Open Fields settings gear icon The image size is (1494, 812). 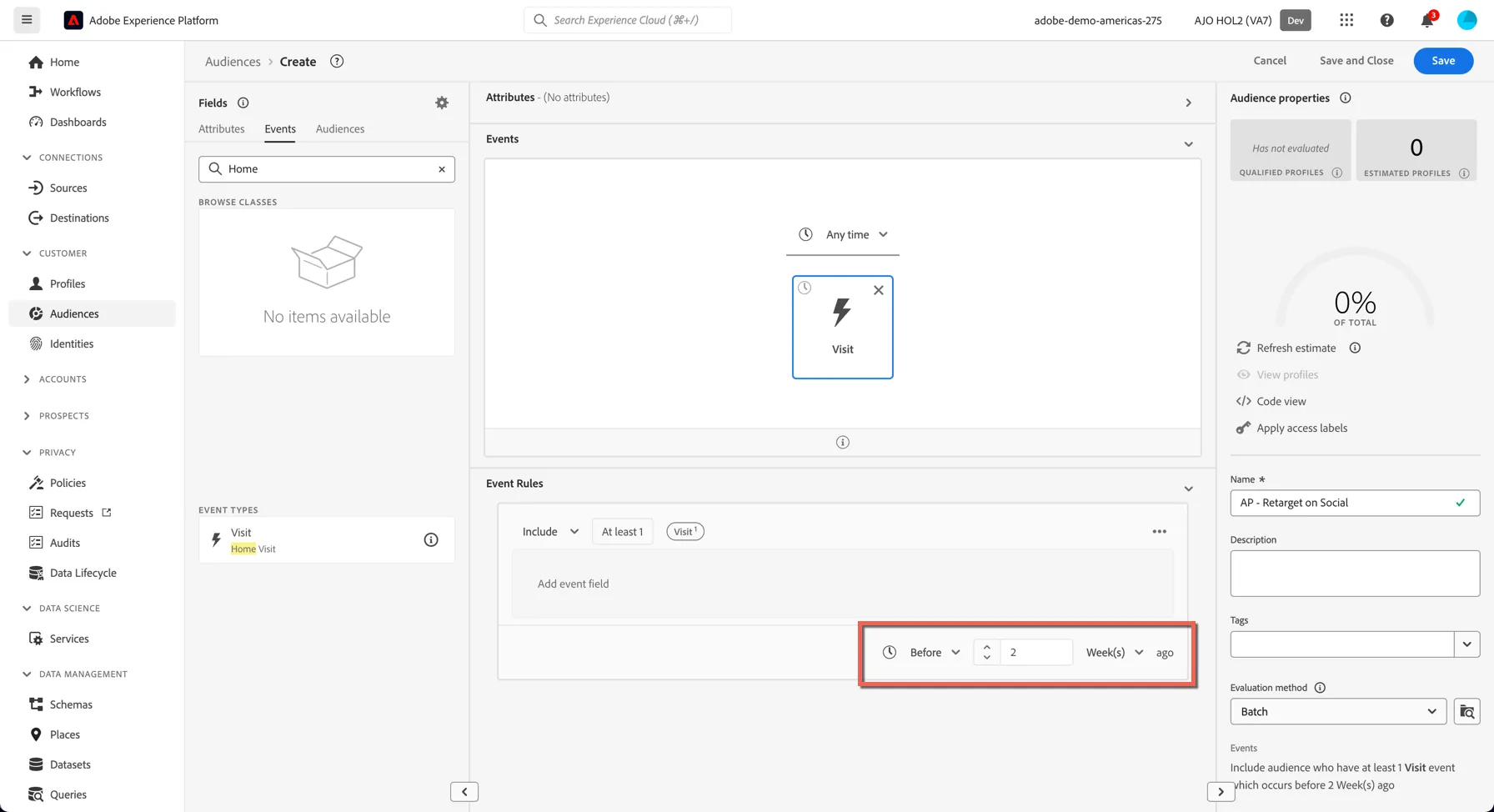pyautogui.click(x=442, y=103)
